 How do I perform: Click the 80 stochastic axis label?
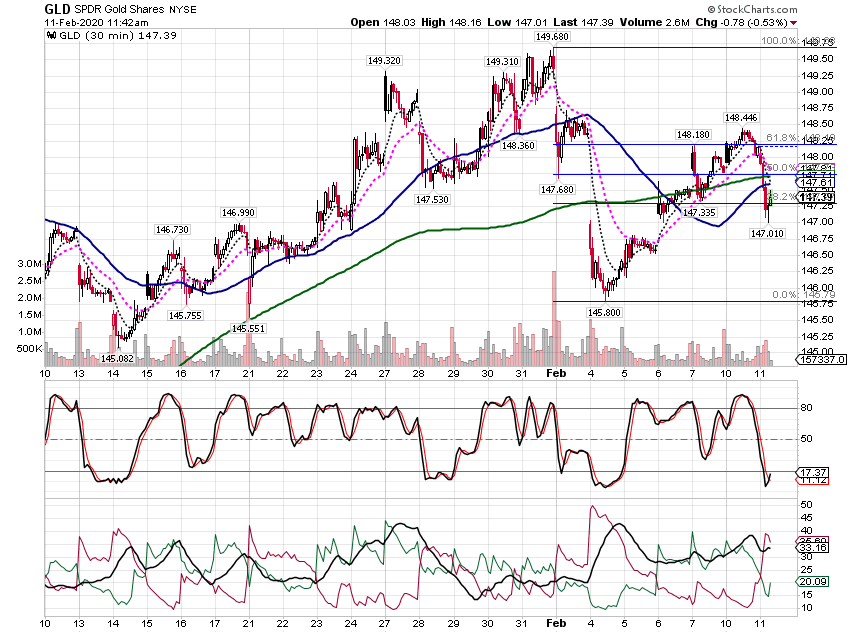pyautogui.click(x=806, y=408)
